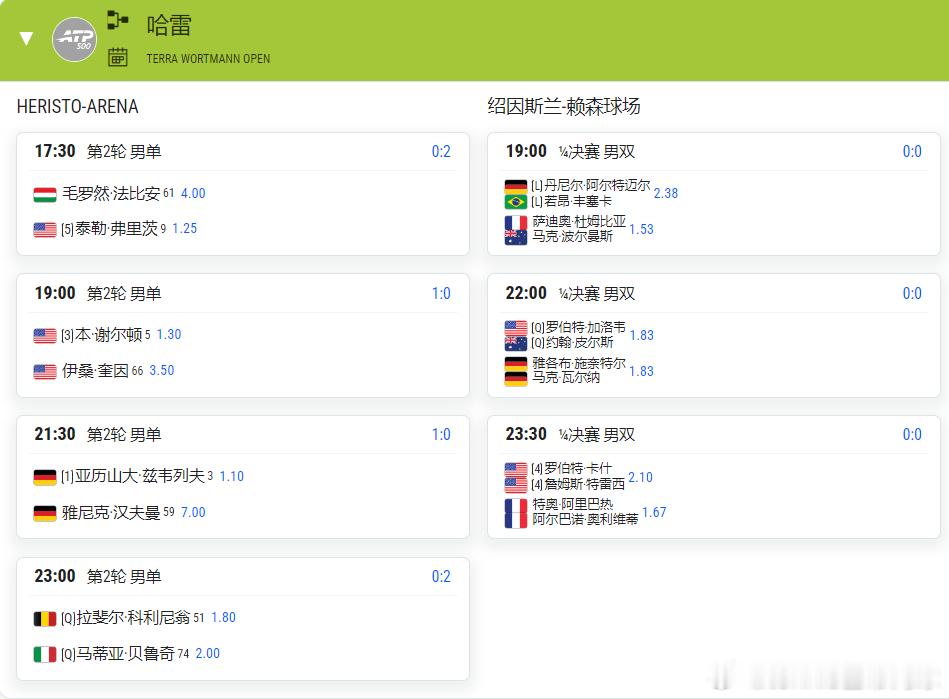Viewport: 949px width, 699px height.
Task: Click Belgium flag beside 拉斐尔·科利尼翁
Action: [x=45, y=619]
